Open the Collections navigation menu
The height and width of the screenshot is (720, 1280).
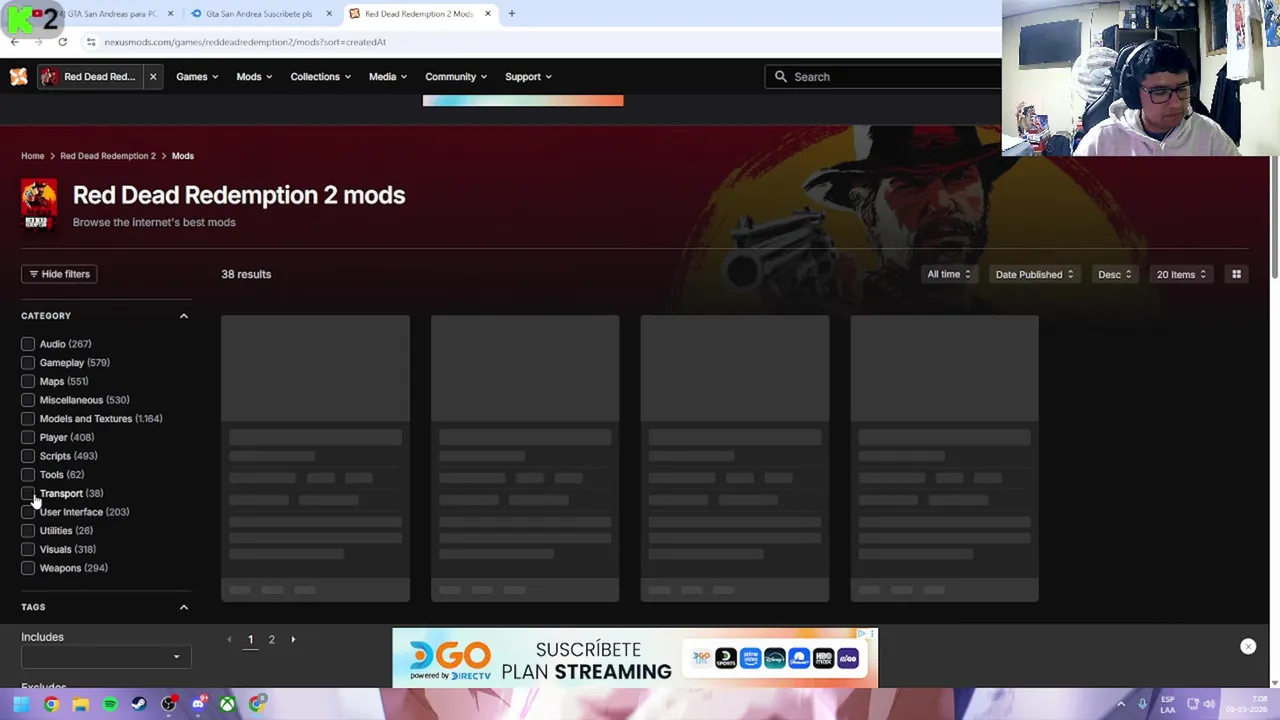click(x=320, y=77)
